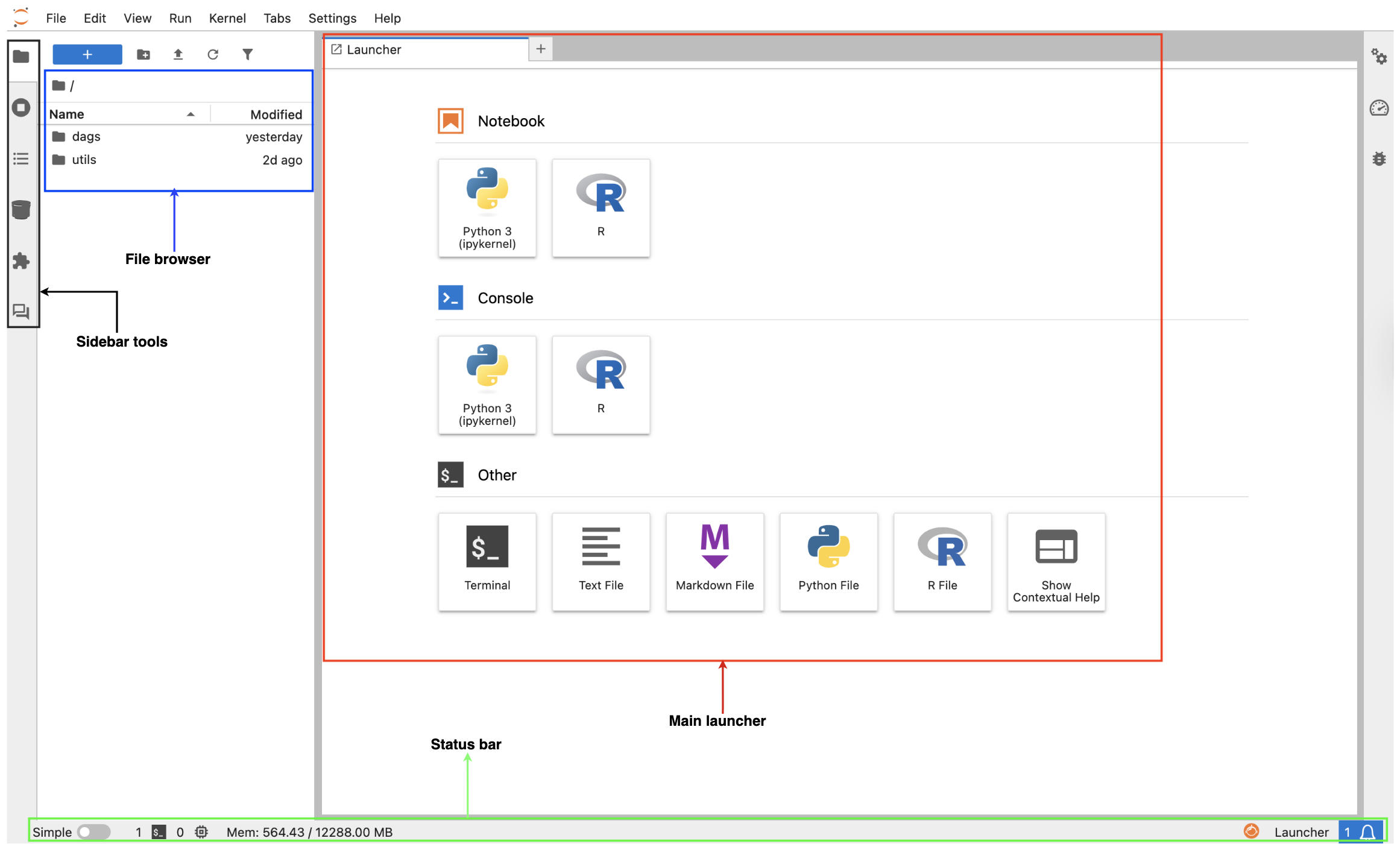Create a new Markdown File
The image size is (1400, 850).
(x=714, y=561)
